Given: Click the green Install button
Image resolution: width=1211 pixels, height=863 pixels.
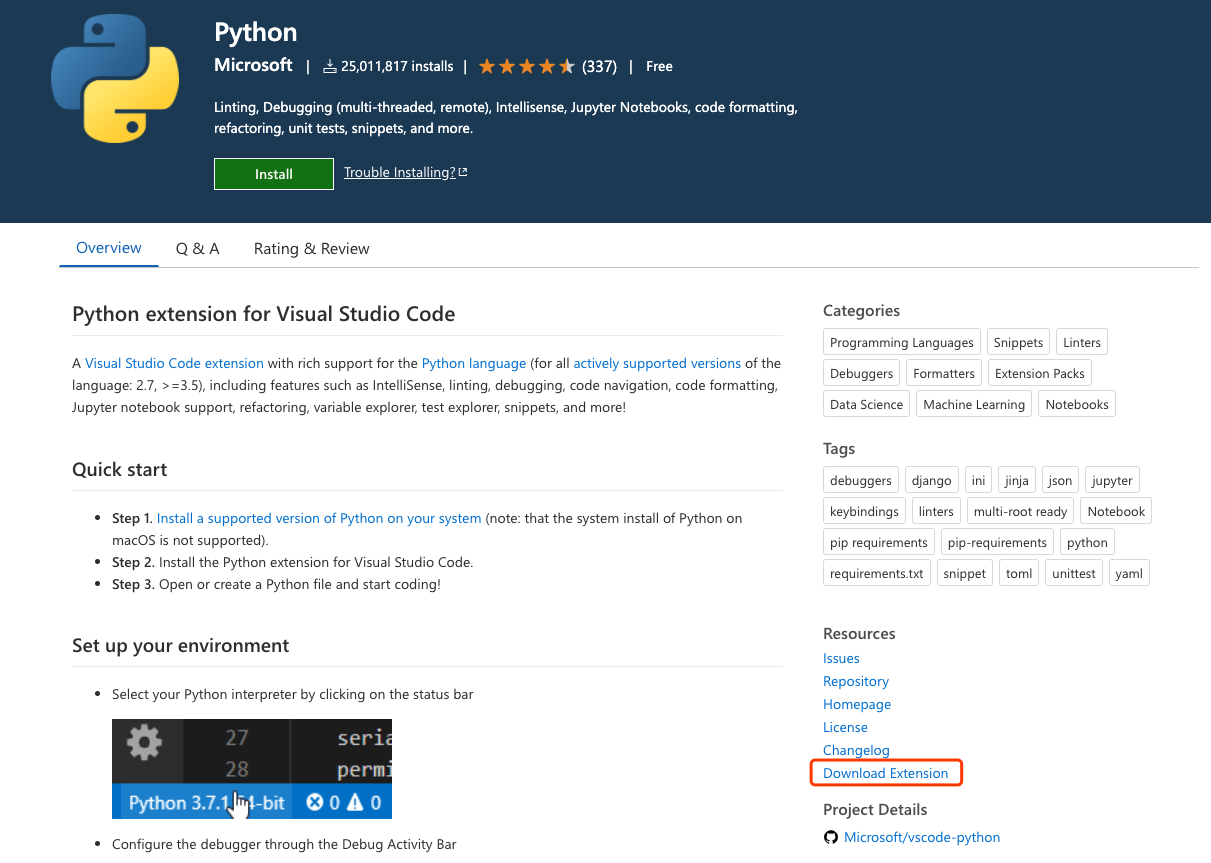Looking at the screenshot, I should point(273,173).
